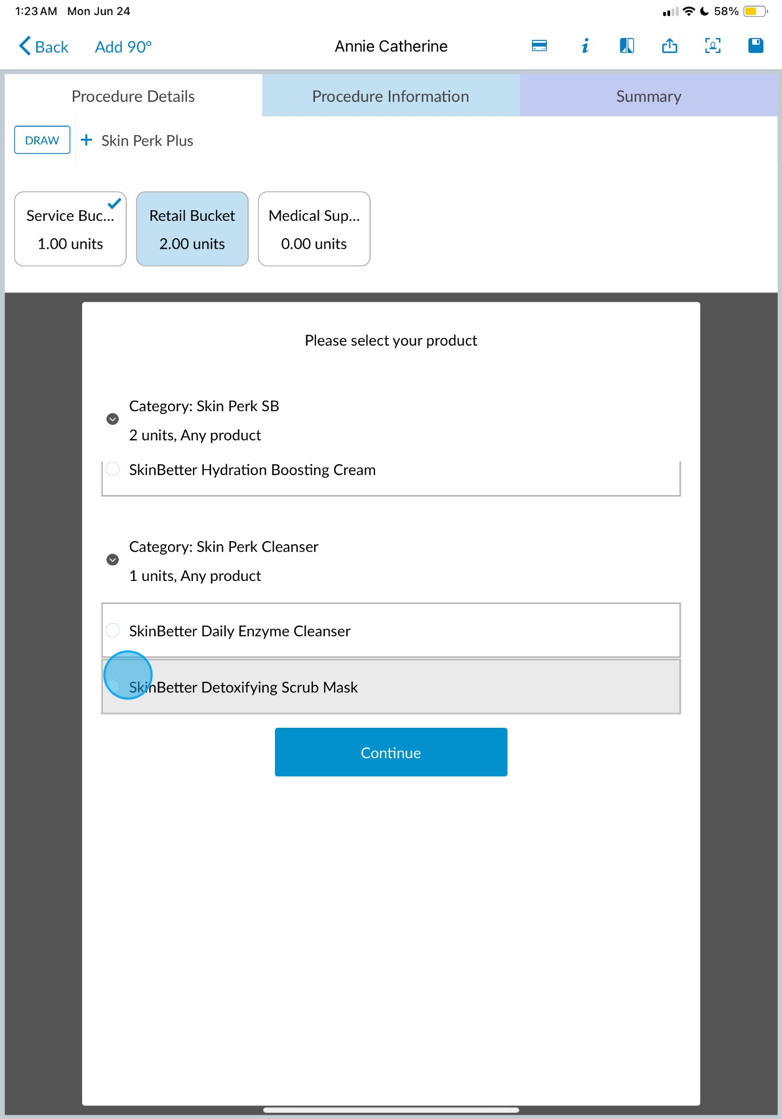The height and width of the screenshot is (1119, 782).
Task: Tap the battery indicator in status bar
Action: click(x=755, y=11)
